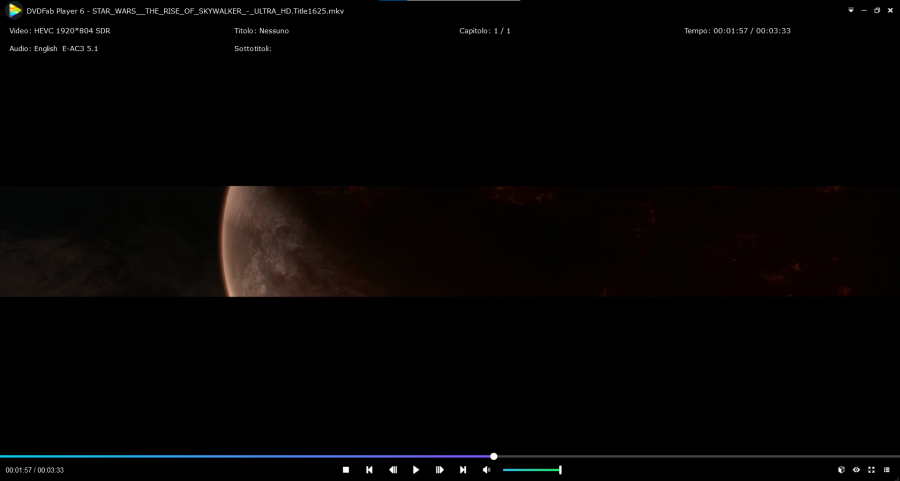Click the Tempo time readout at top
The height and width of the screenshot is (481, 900).
(737, 31)
